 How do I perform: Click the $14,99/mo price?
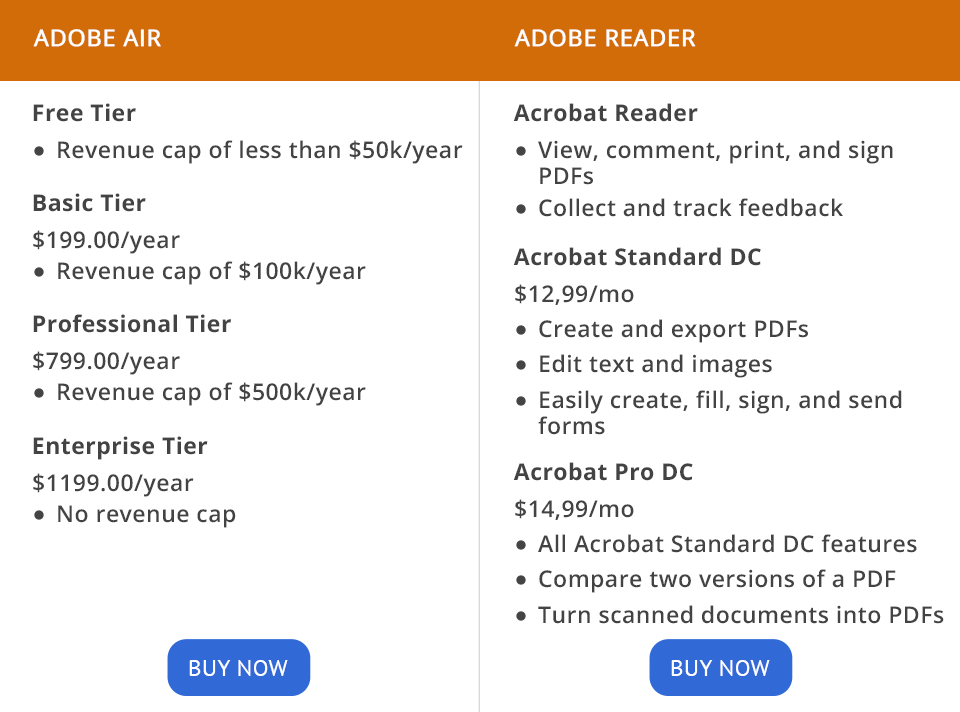pyautogui.click(x=574, y=509)
